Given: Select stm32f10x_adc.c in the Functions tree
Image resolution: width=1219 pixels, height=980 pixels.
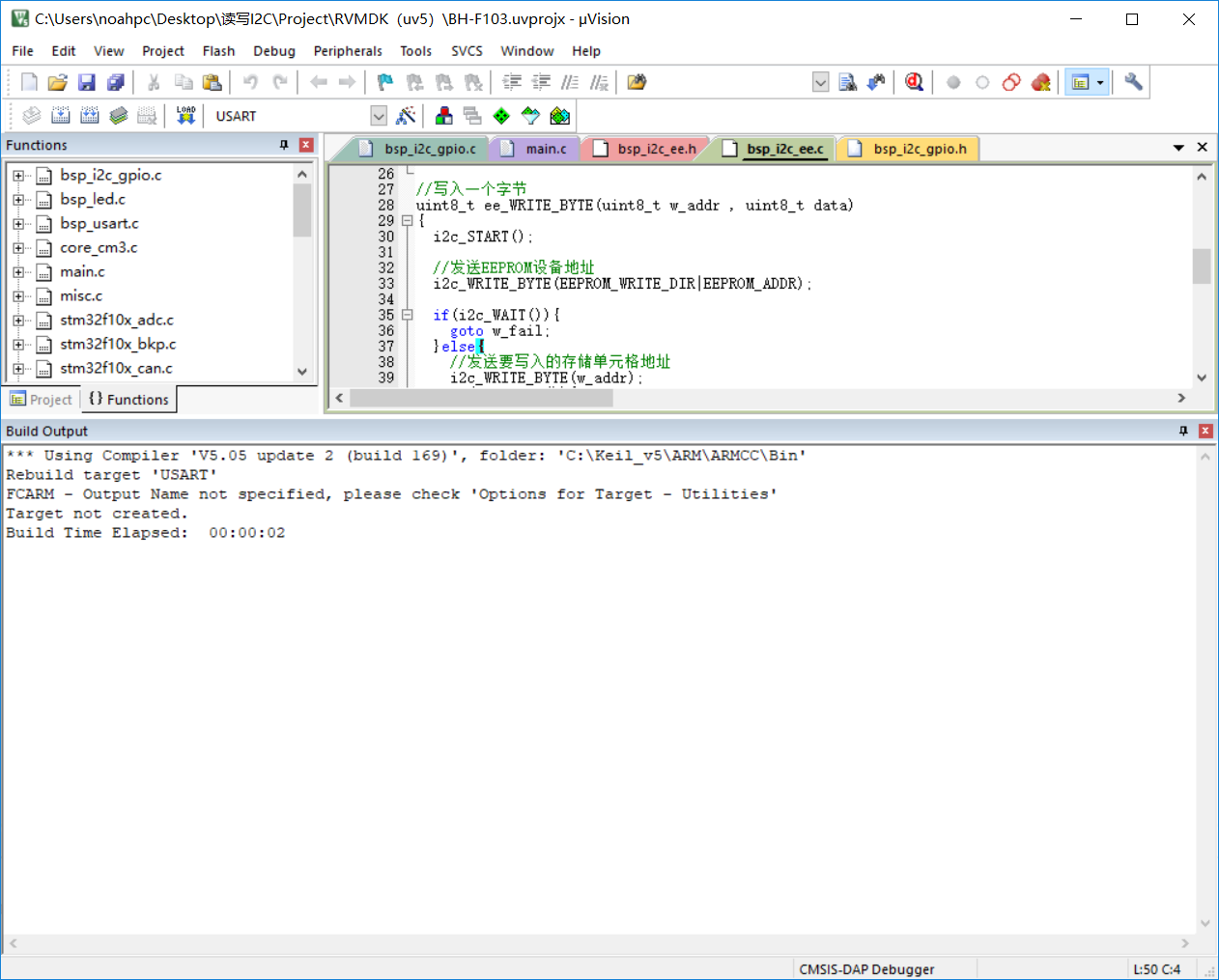Looking at the screenshot, I should click(117, 320).
